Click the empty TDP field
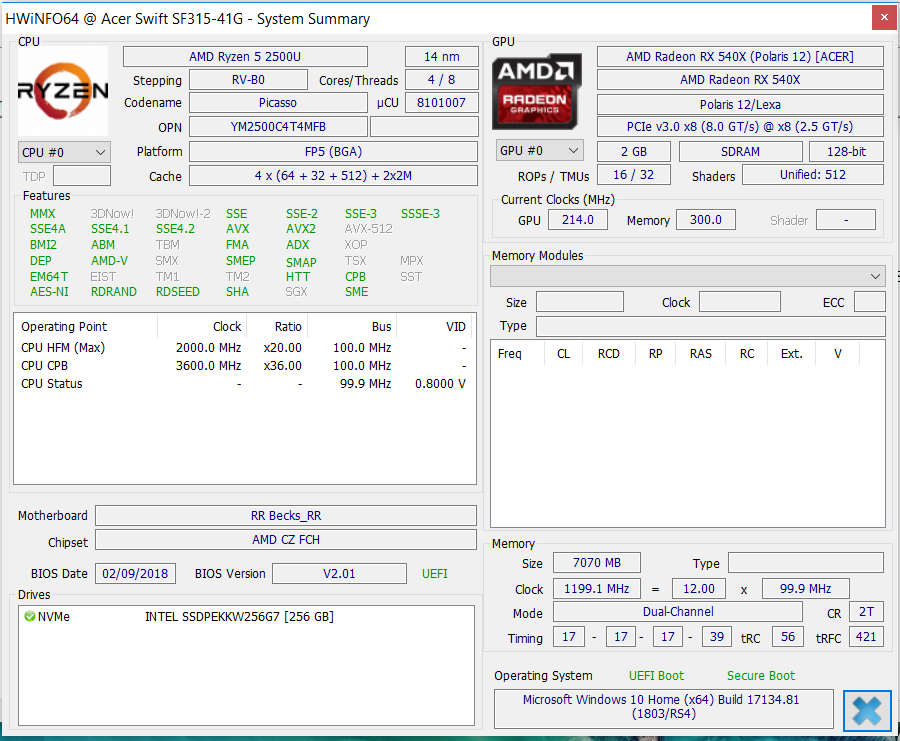900x741 pixels. (82, 176)
